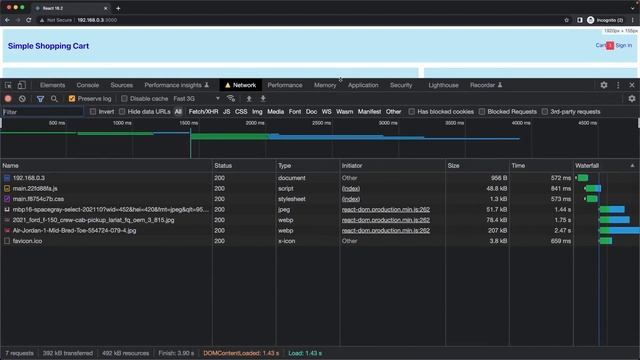Select the 192.168.0.3 document request

(x=29, y=178)
